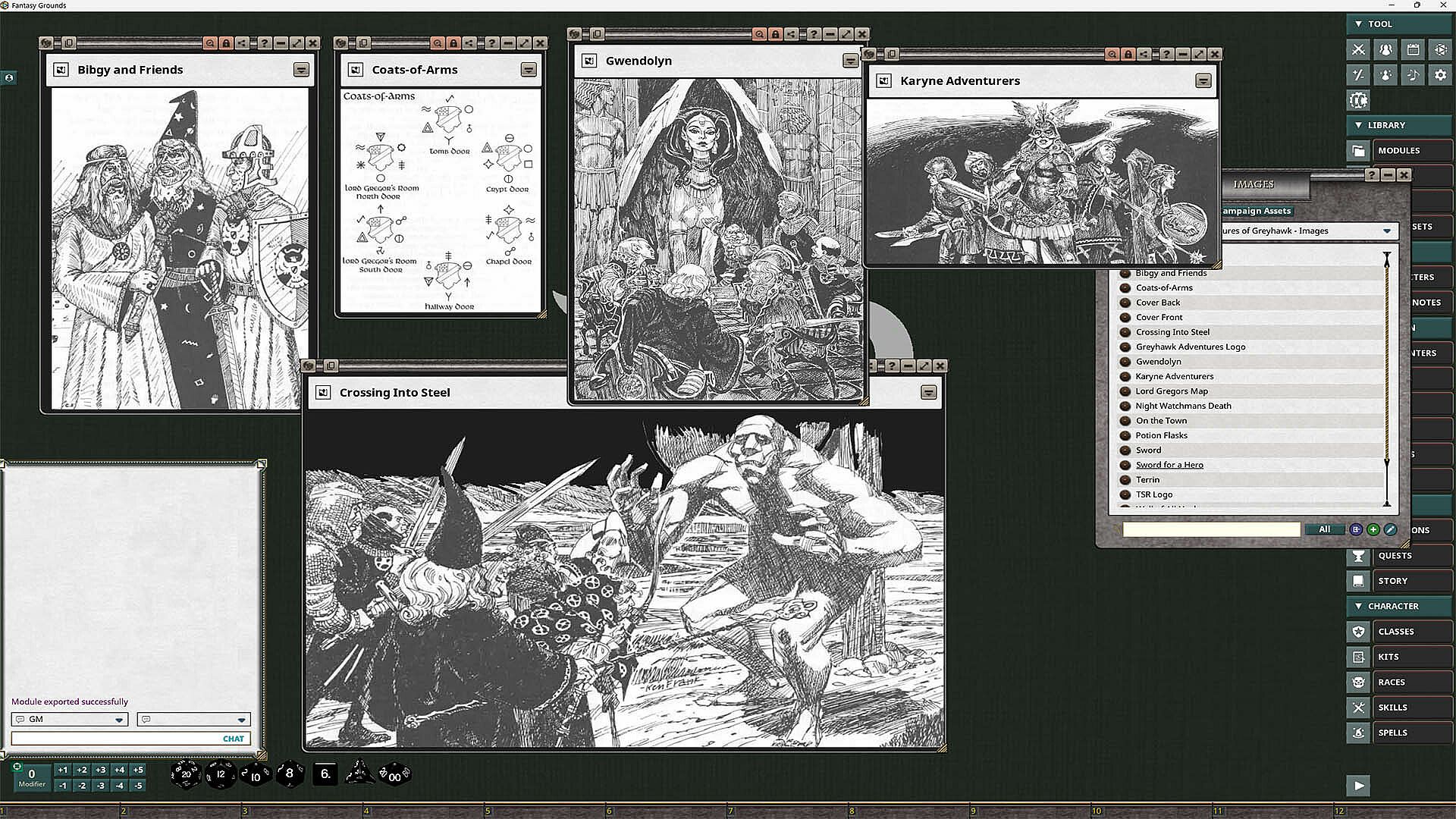Image resolution: width=1456 pixels, height=819 pixels.
Task: Open the Options gear icon
Action: point(1440,75)
